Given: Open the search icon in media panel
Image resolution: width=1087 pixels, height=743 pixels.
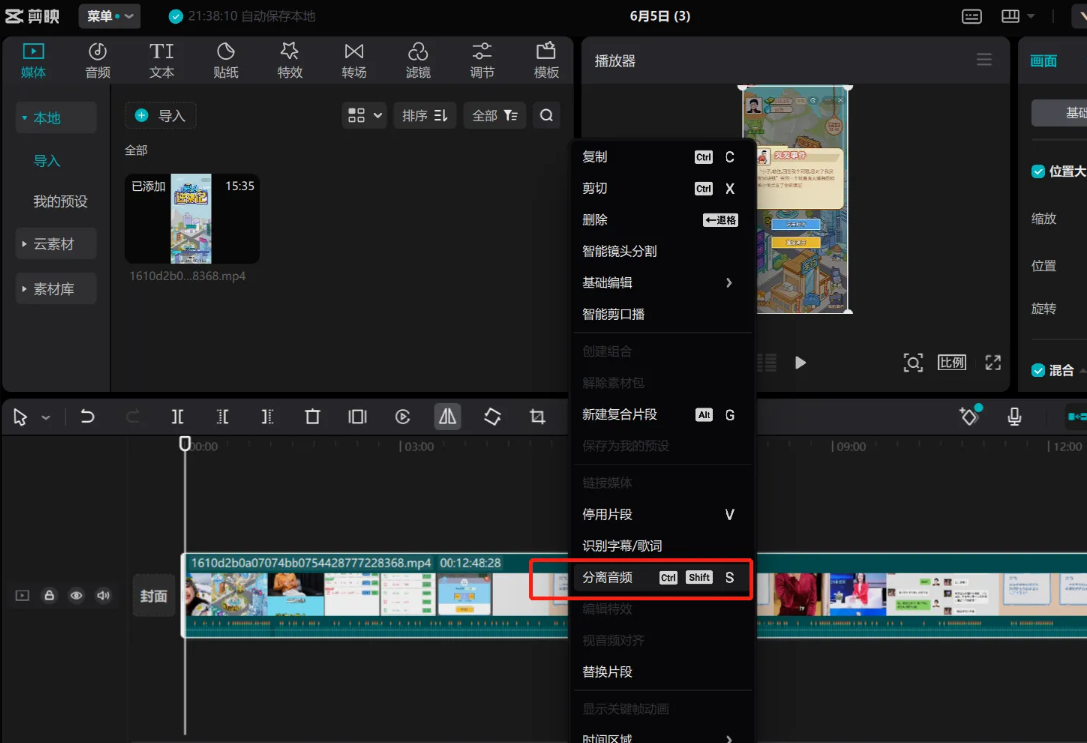Looking at the screenshot, I should tap(546, 116).
